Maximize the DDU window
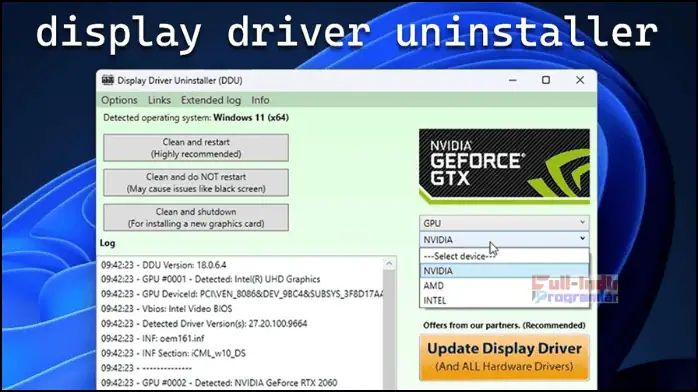 point(546,80)
